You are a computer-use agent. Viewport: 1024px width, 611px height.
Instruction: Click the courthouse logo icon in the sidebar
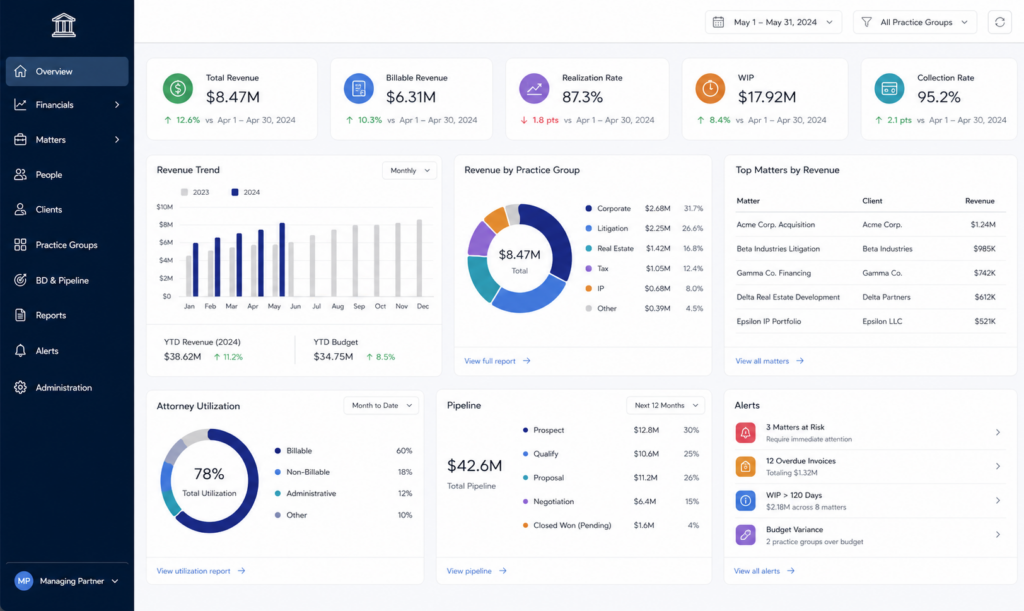click(x=63, y=25)
